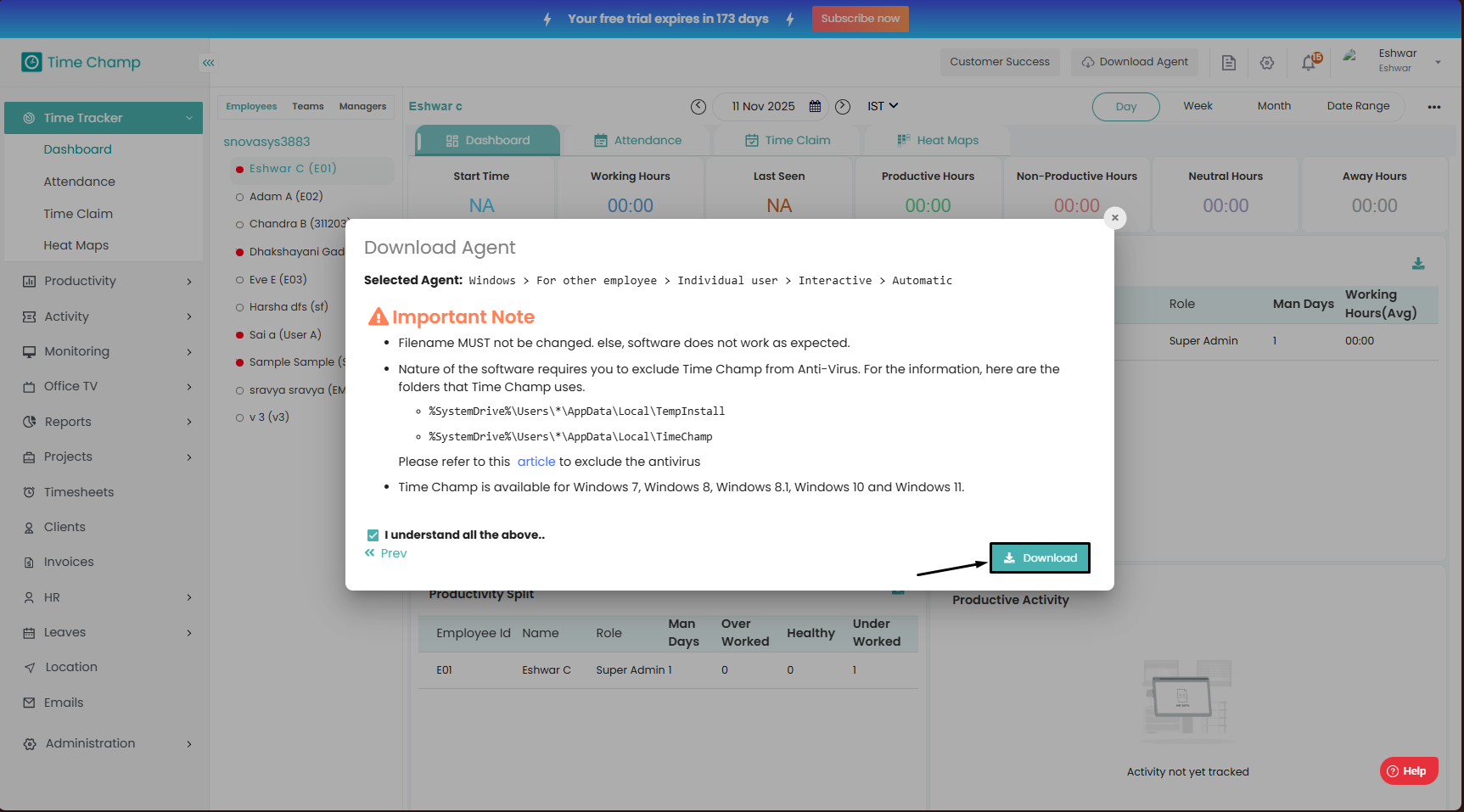Select the Week view toggle

(x=1198, y=106)
